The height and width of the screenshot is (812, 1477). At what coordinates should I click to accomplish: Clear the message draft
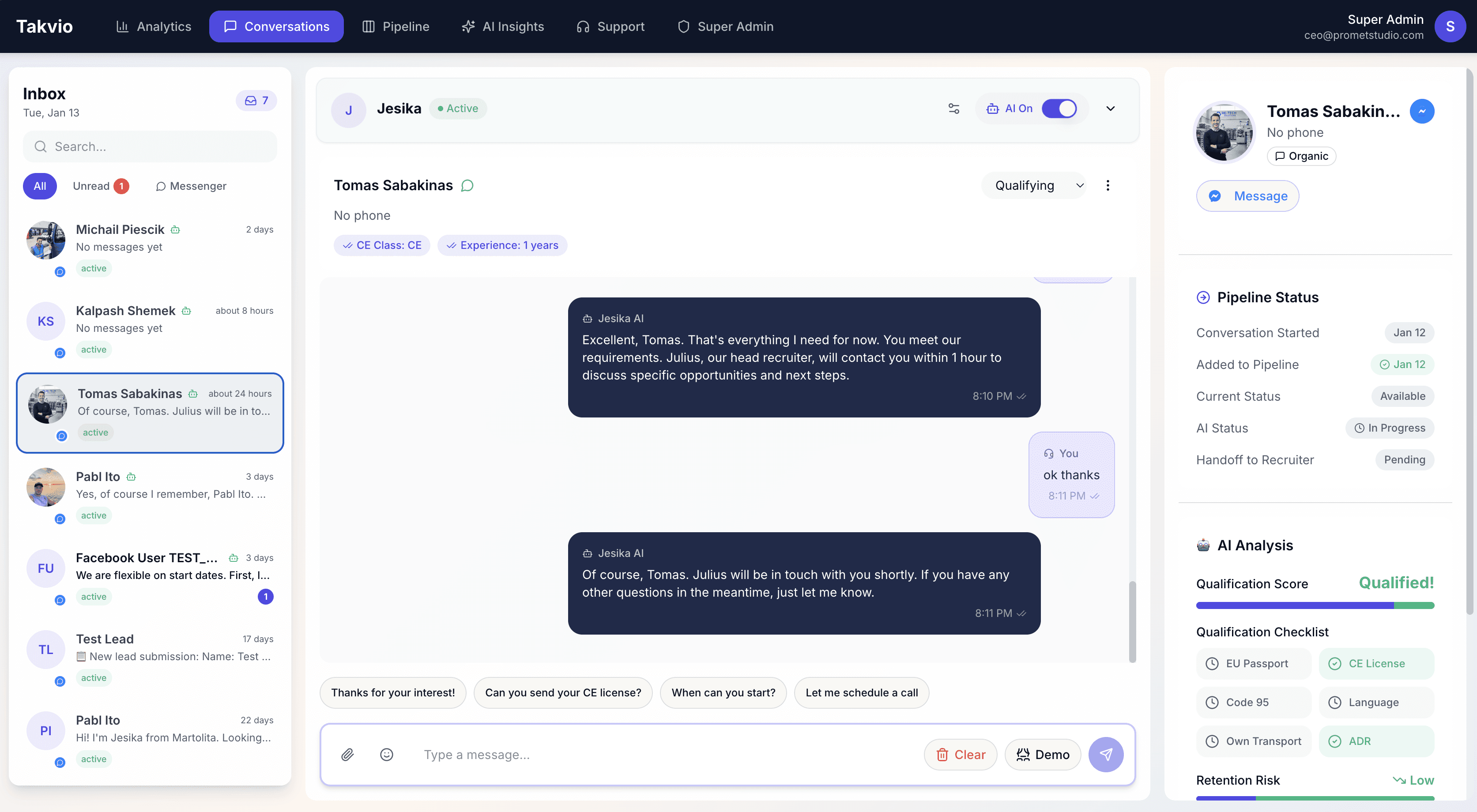tap(961, 755)
